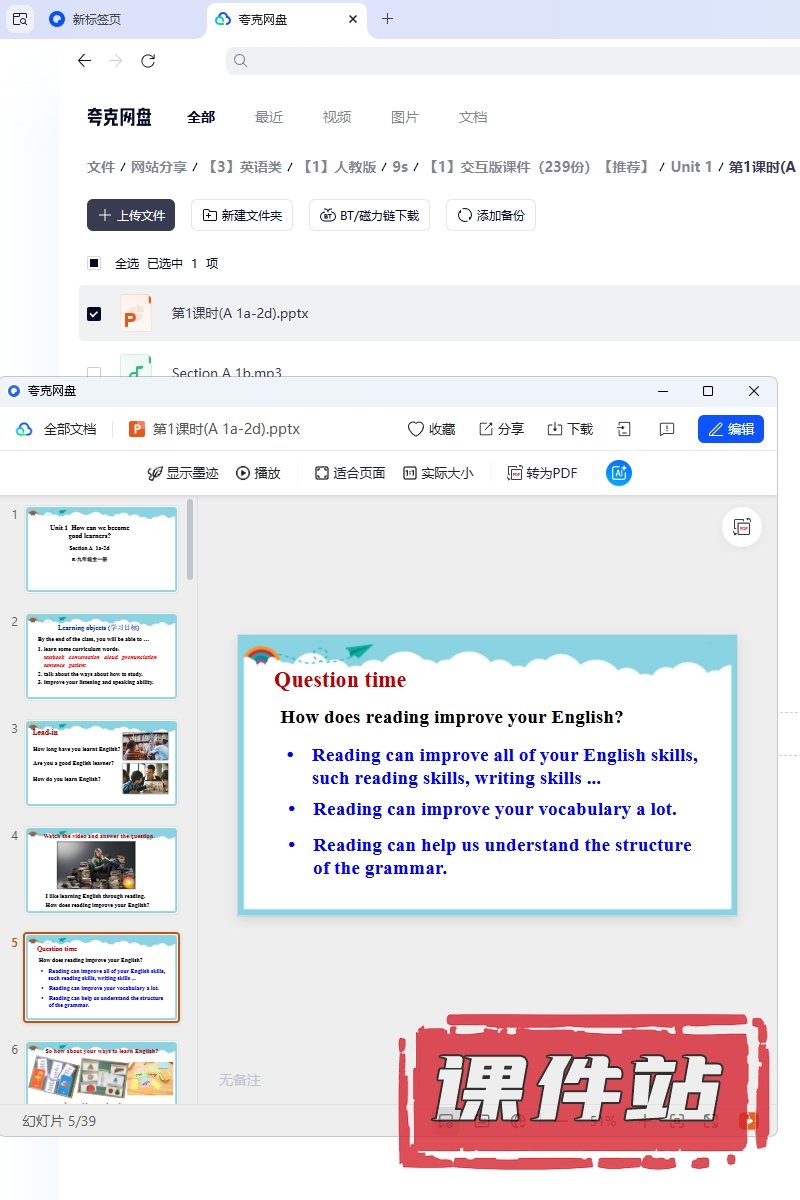800x1200 pixels.
Task: Click the 全部文档 cloud icon
Action: 24,429
